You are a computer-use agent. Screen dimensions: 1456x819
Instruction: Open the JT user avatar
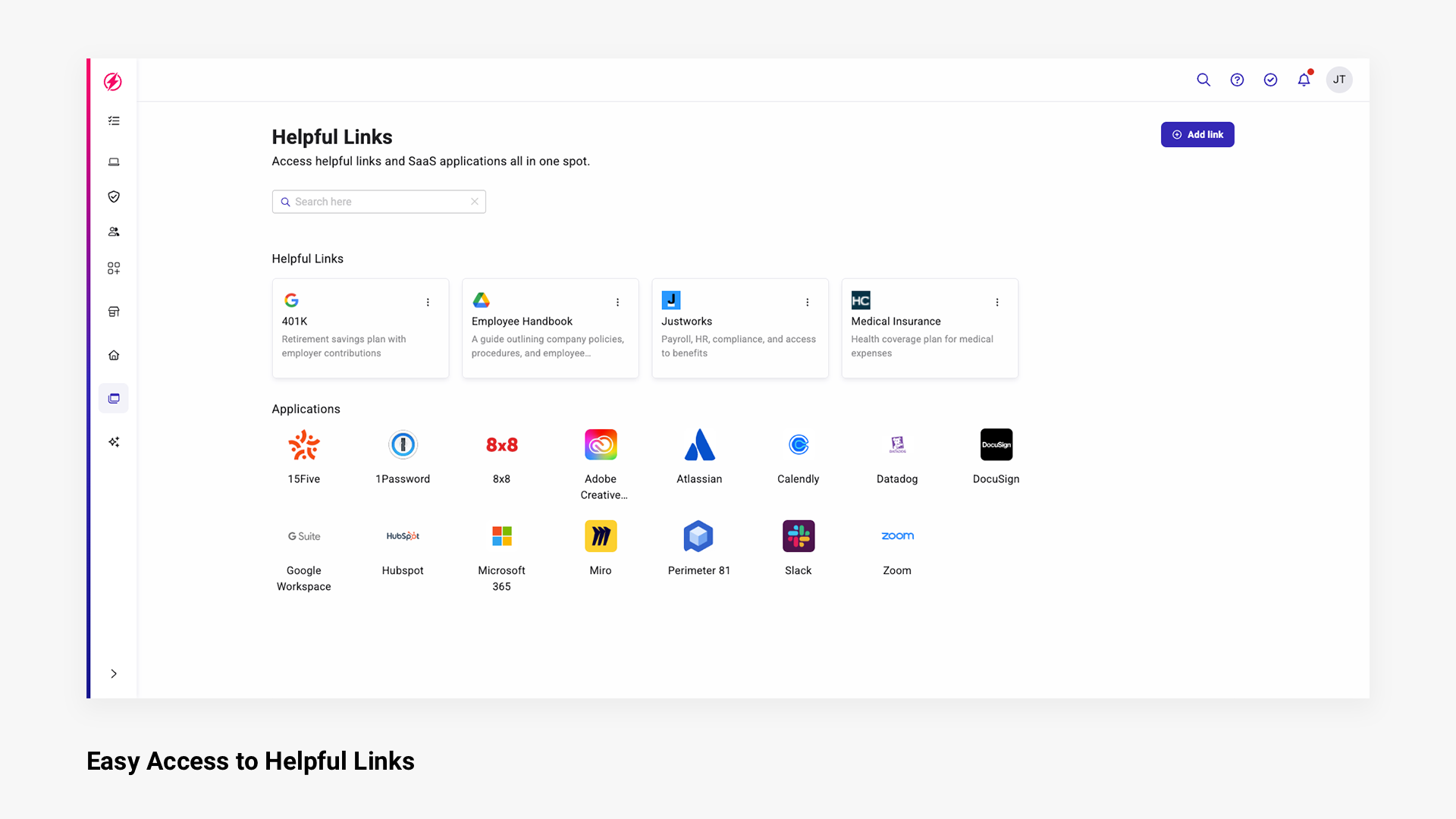pos(1338,80)
